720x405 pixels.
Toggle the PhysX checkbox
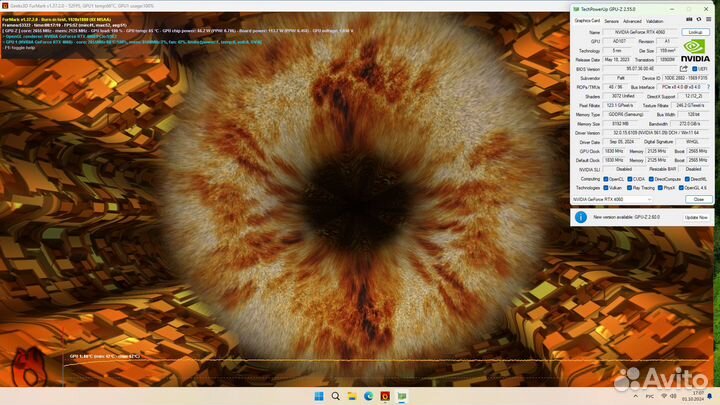tap(660, 188)
